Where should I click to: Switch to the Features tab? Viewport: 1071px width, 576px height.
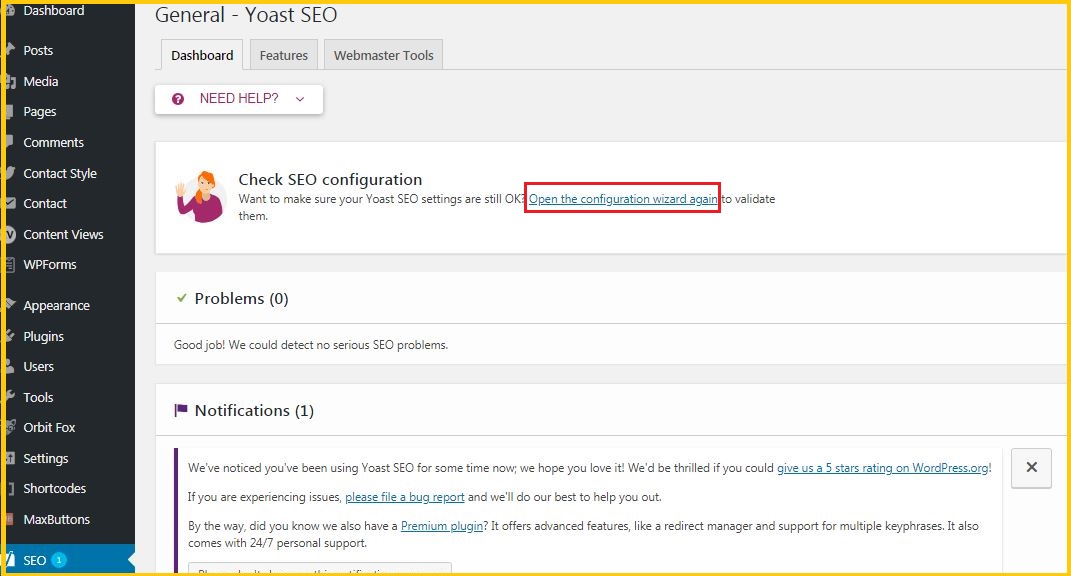[283, 55]
